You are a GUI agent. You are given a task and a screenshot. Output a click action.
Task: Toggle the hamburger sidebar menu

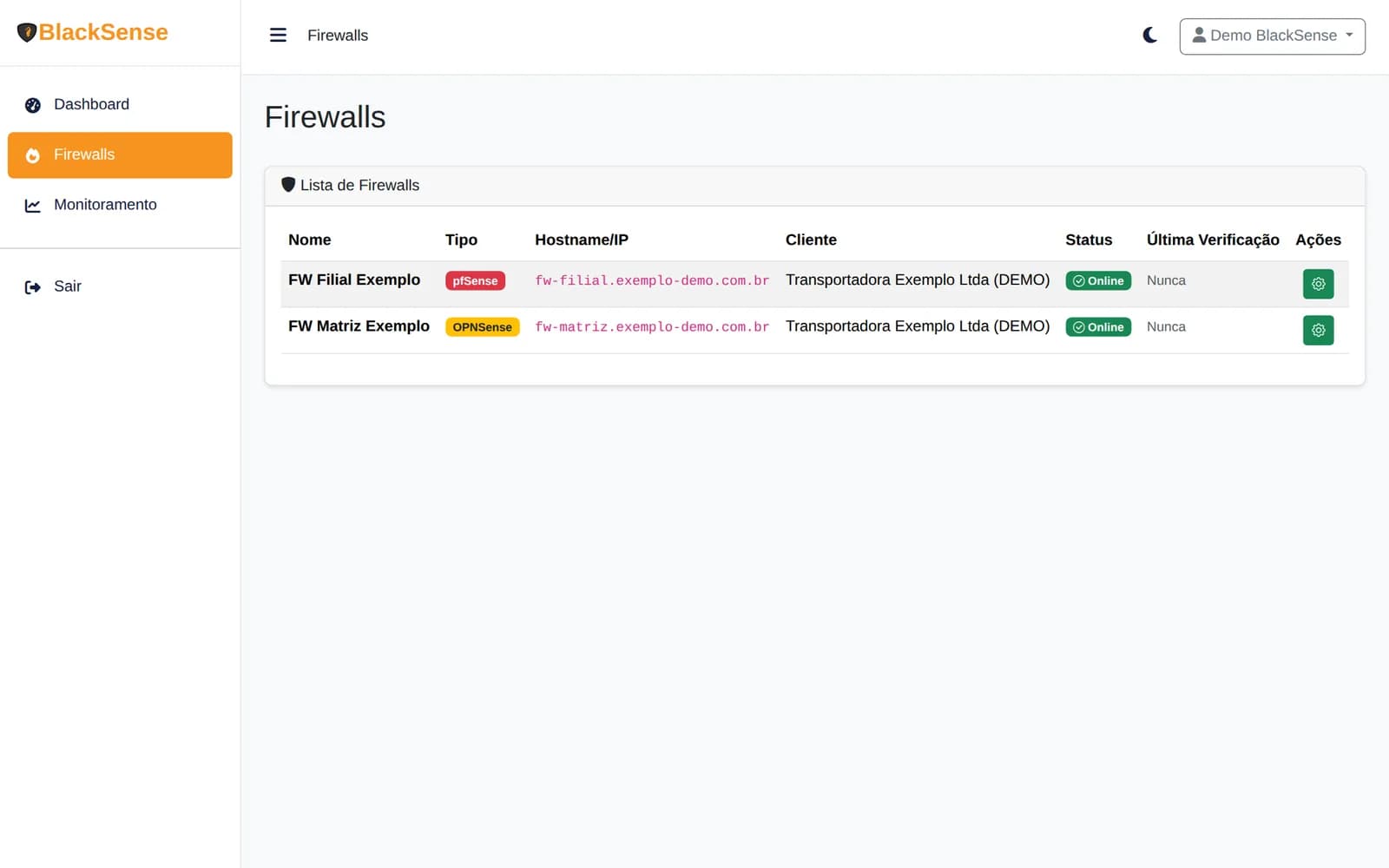coord(278,35)
